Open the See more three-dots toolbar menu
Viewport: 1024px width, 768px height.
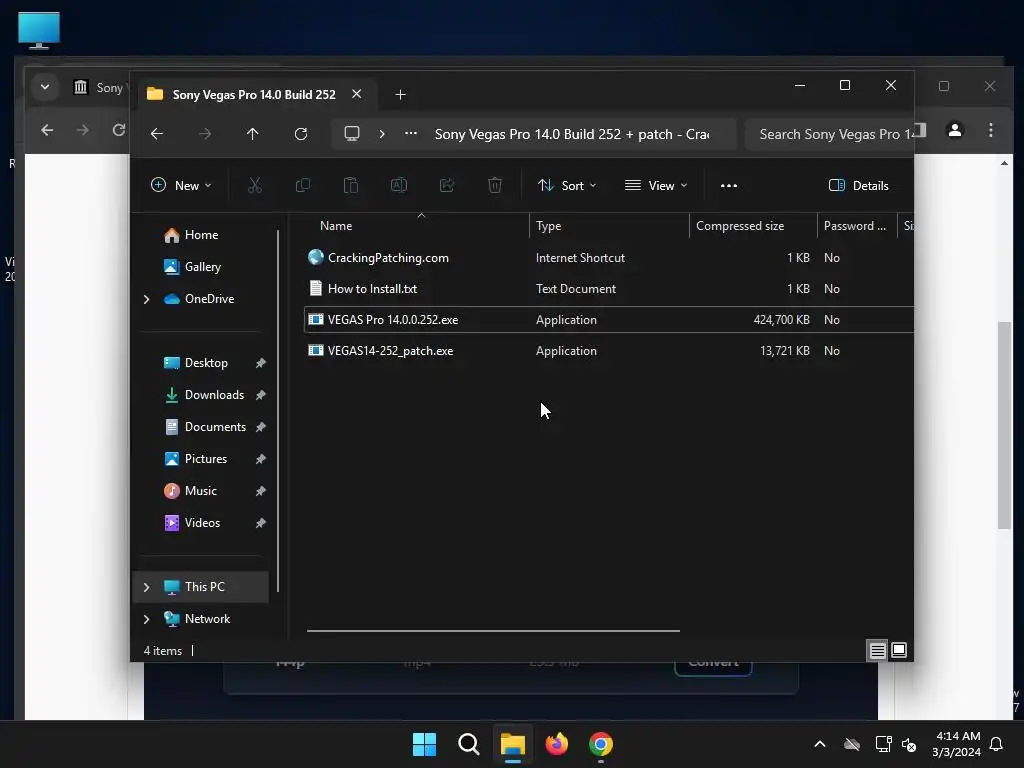tap(729, 185)
